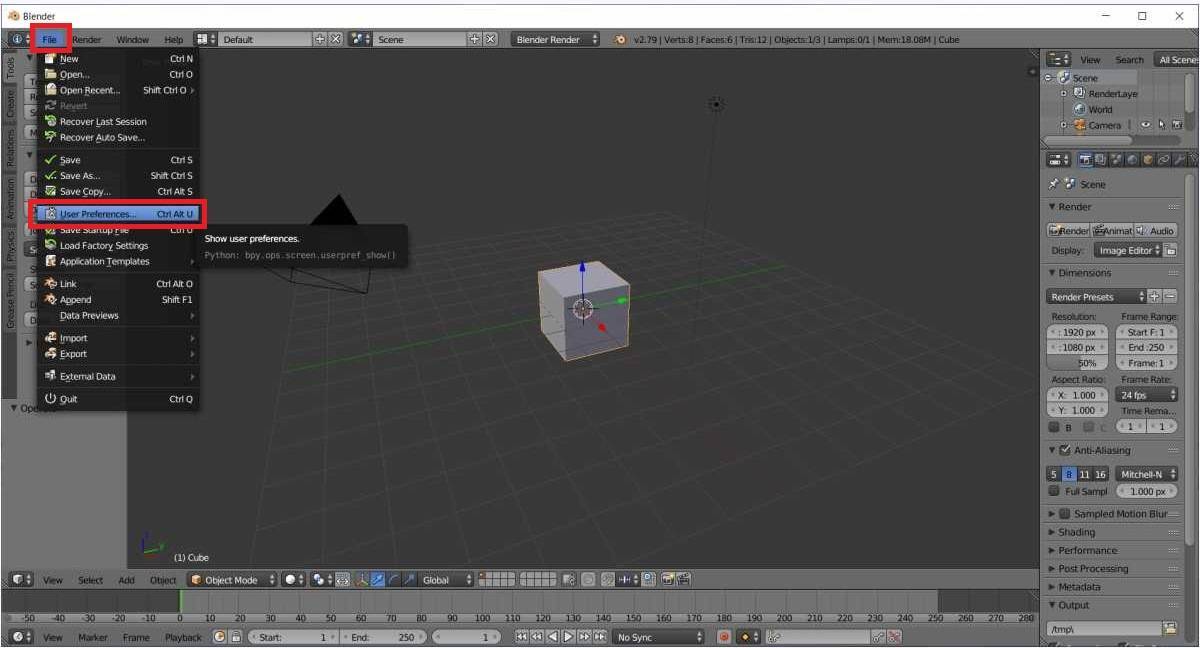Open the Window menu in header
Image resolution: width=1200 pixels, height=648 pixels.
coord(132,40)
